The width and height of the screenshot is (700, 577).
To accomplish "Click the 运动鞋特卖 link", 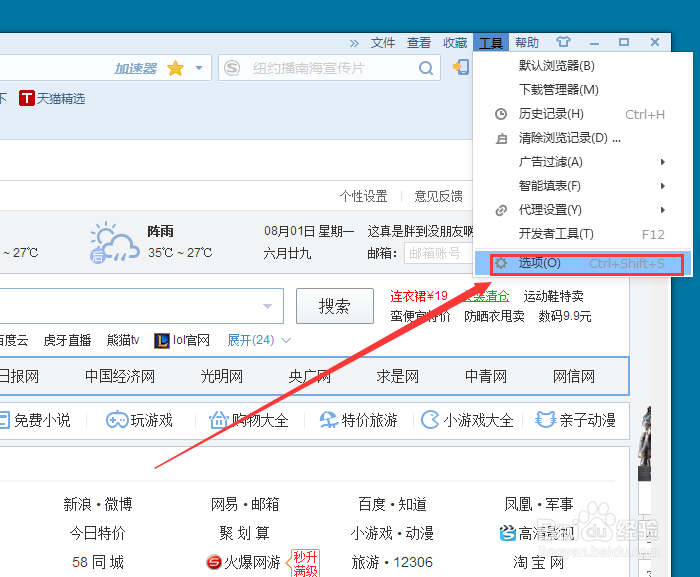I will click(x=554, y=296).
